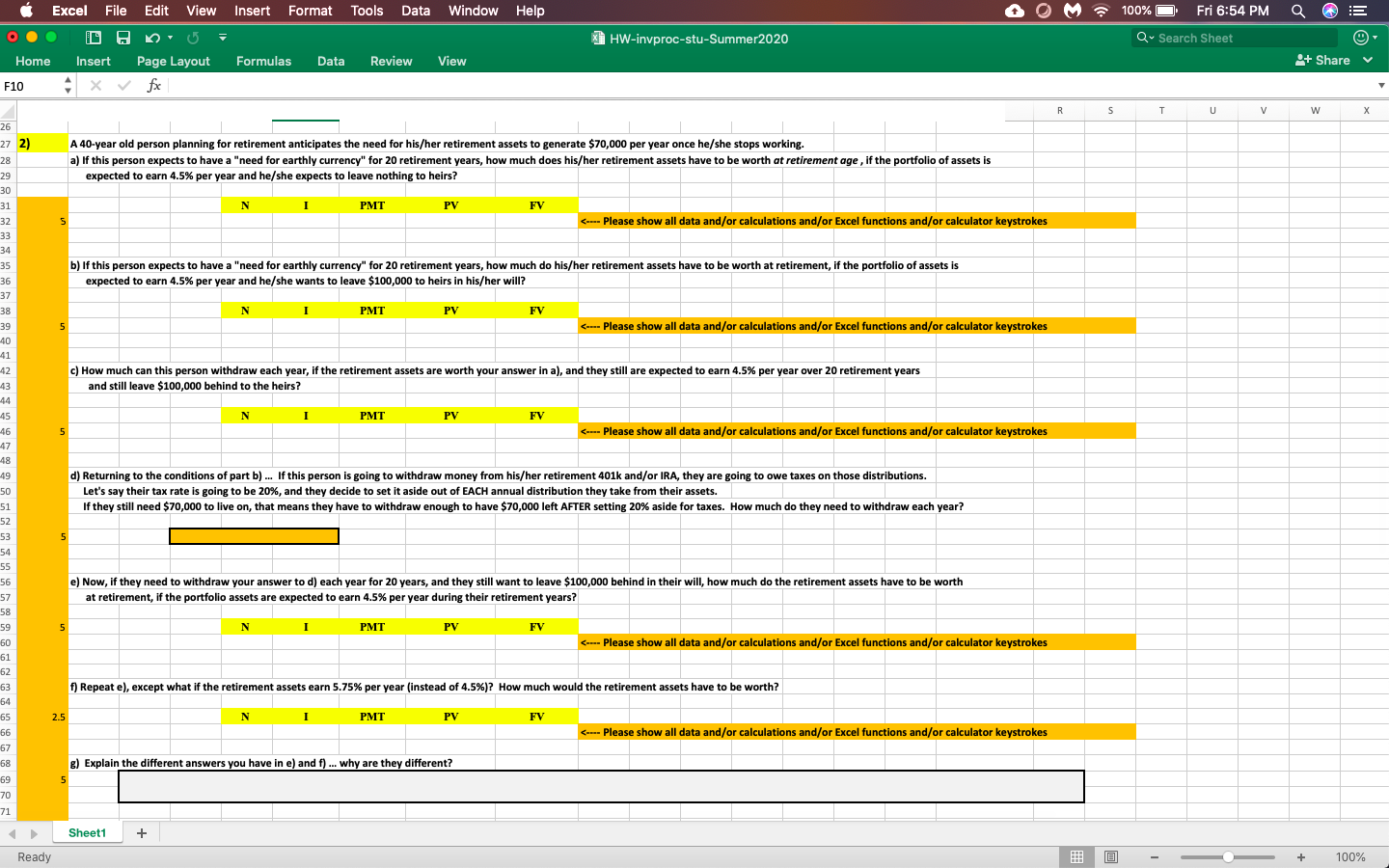
Task: Click the Zoom In plus control in status bar
Action: pos(1299,856)
